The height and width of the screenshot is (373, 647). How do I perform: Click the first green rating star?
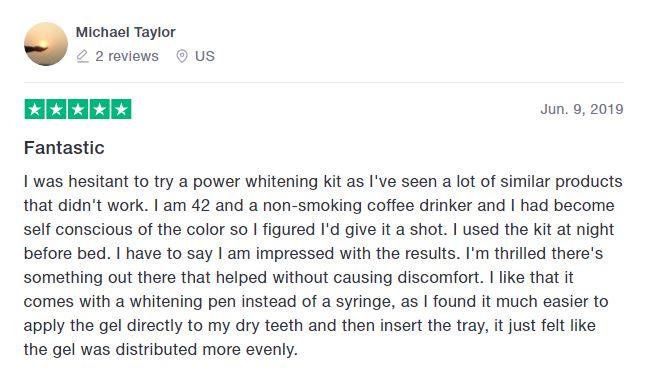[x=35, y=109]
